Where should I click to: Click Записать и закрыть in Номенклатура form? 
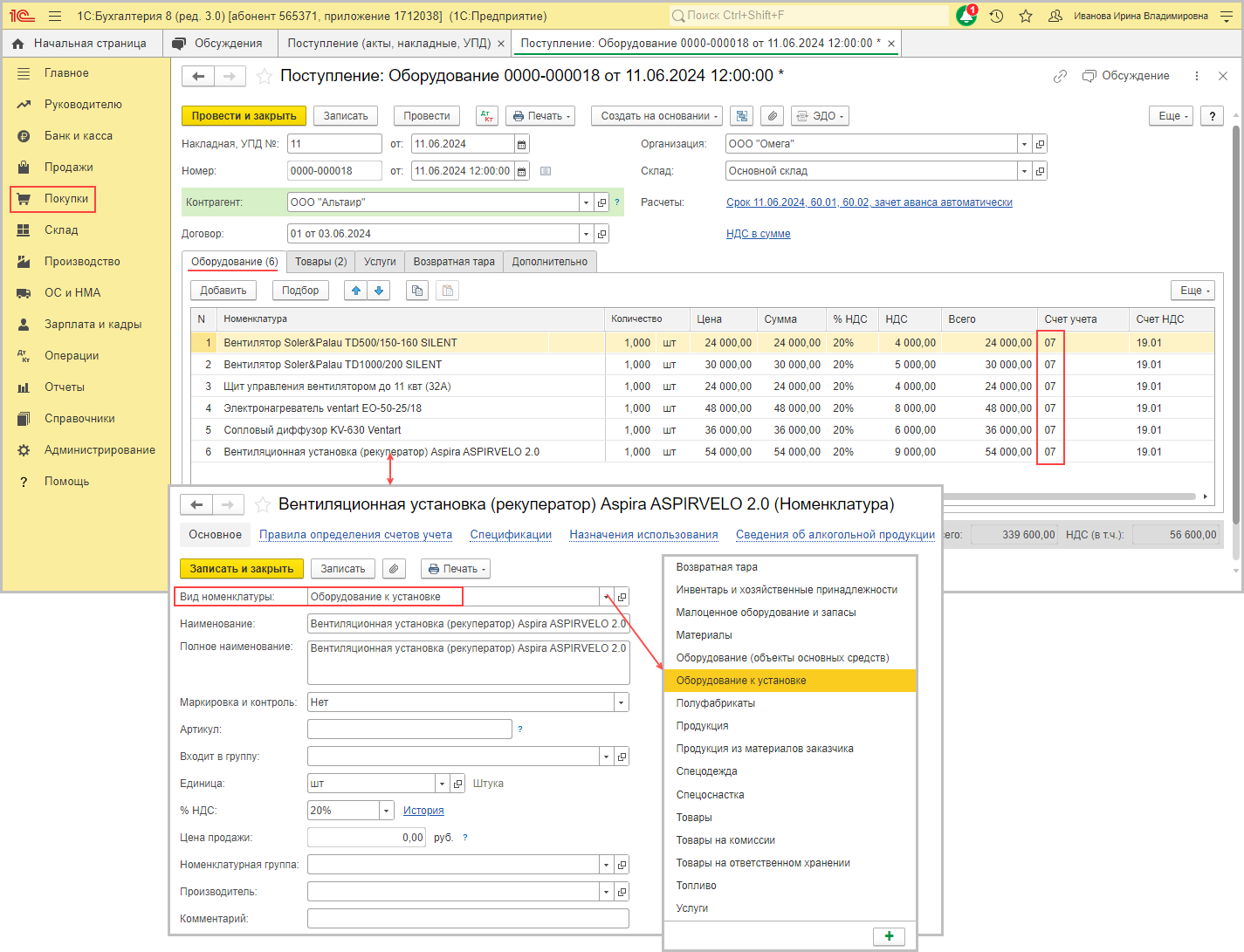[242, 569]
